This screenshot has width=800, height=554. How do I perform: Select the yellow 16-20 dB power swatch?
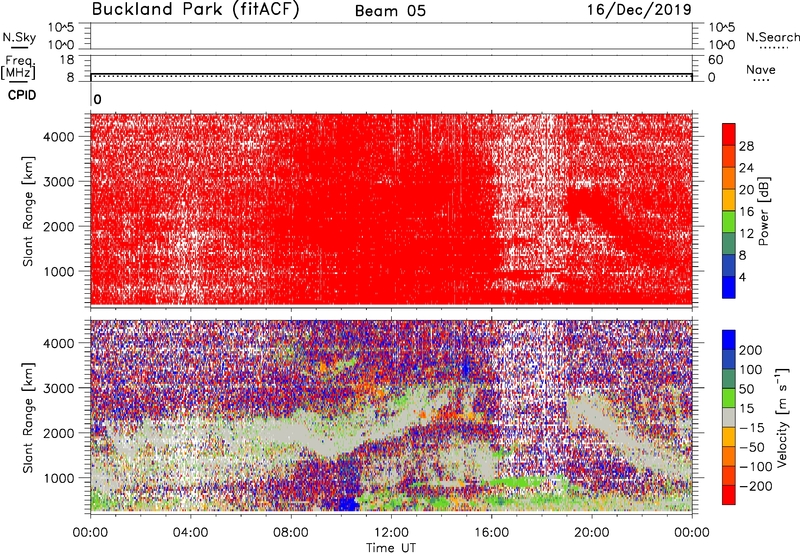(x=729, y=200)
